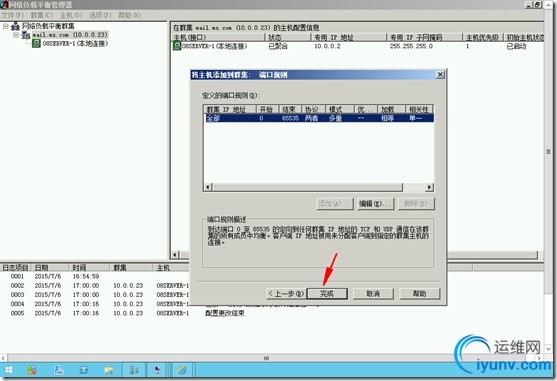
Task: Click the 65535 end port cell
Action: pyautogui.click(x=290, y=118)
